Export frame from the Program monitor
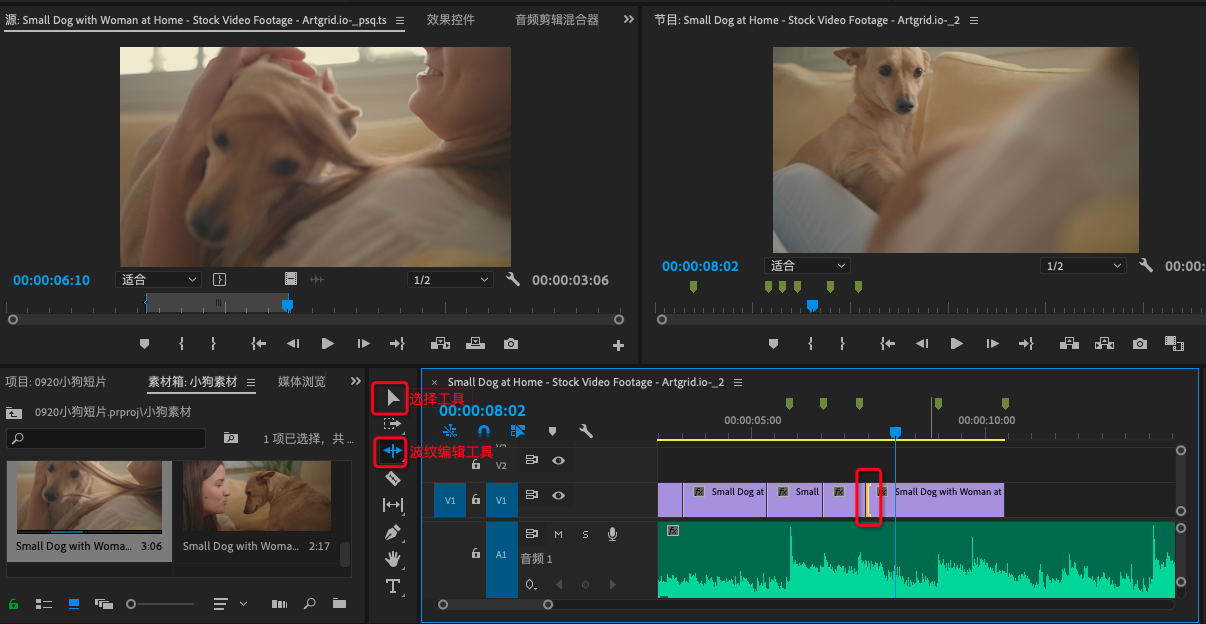The height and width of the screenshot is (624, 1206). tap(1140, 343)
